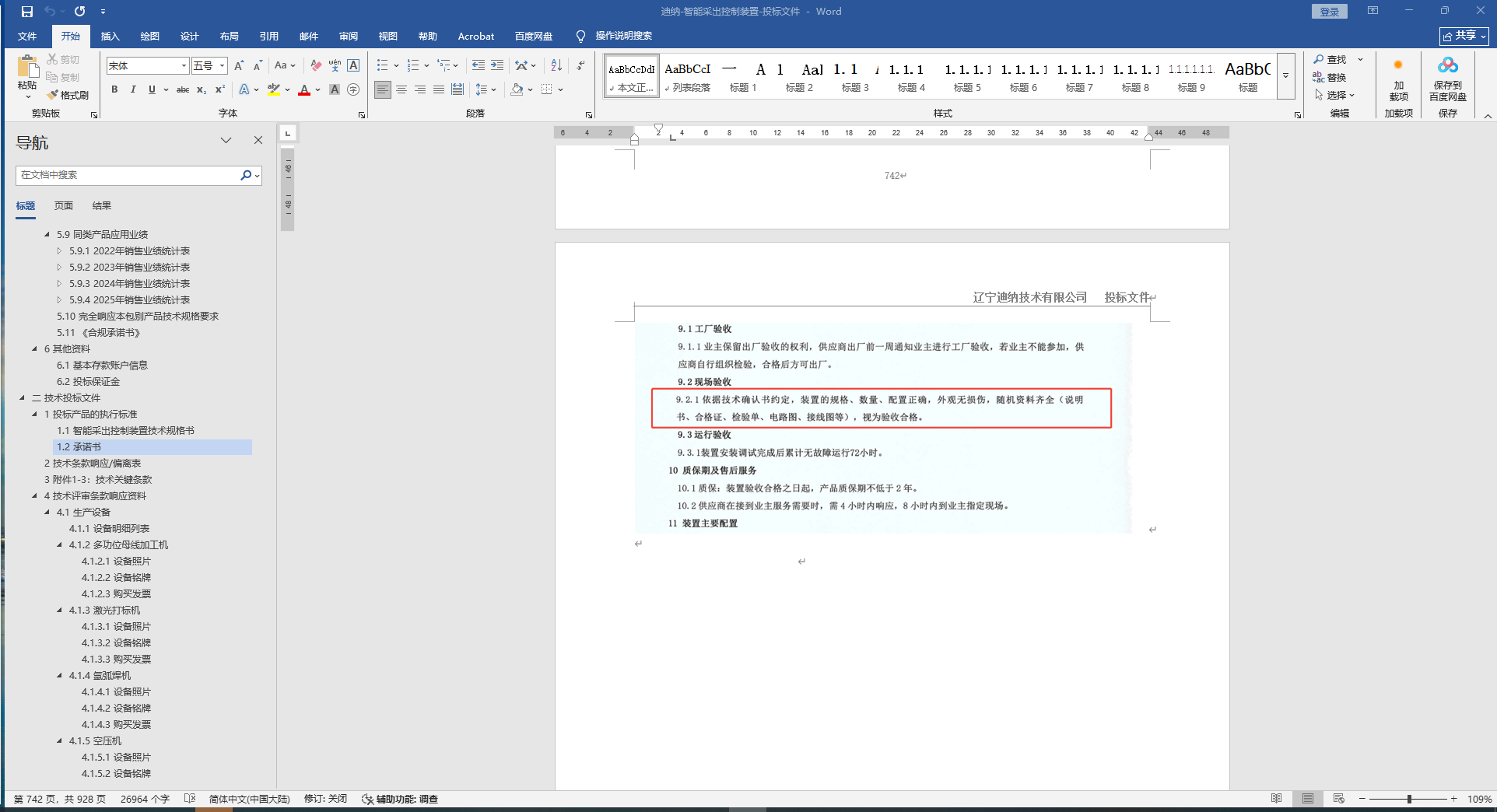Apply character border to text
The image size is (1497, 812).
click(x=353, y=66)
